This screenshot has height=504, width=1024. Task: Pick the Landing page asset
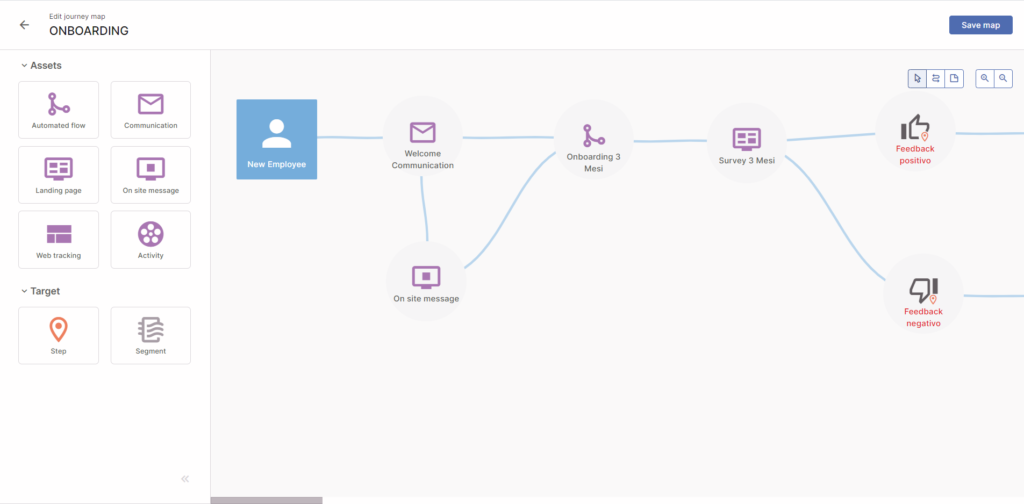click(59, 175)
